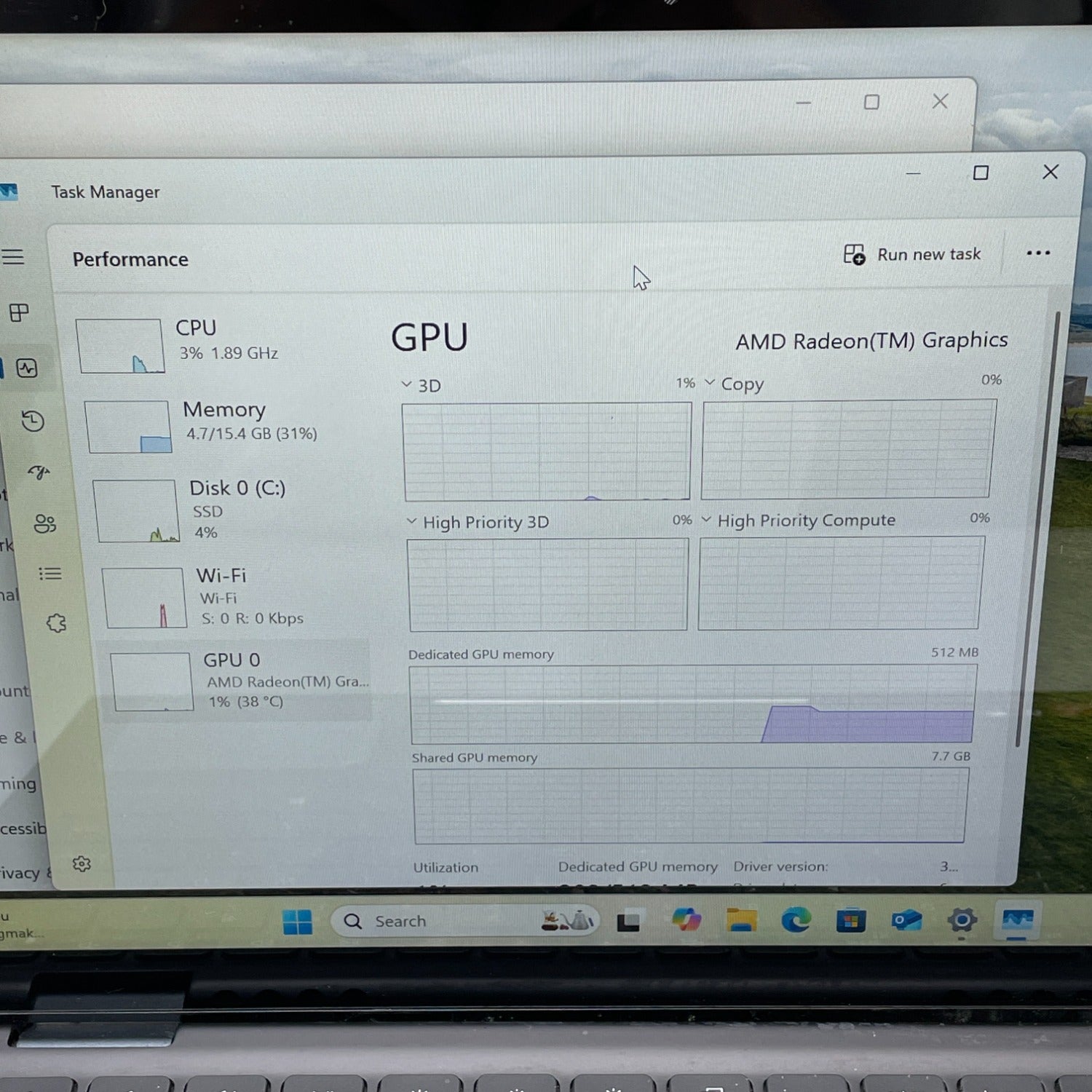Expand the Copy engine dropdown
The height and width of the screenshot is (1092, 1092).
(710, 382)
